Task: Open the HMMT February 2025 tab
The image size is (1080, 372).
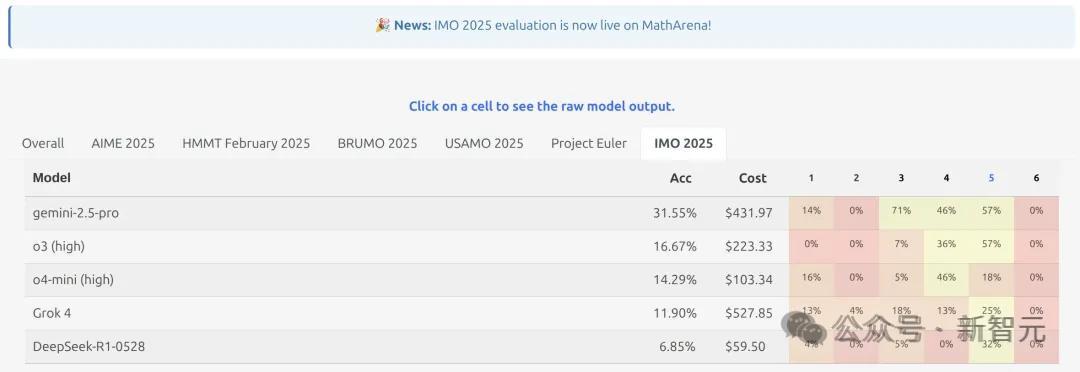Action: (246, 143)
